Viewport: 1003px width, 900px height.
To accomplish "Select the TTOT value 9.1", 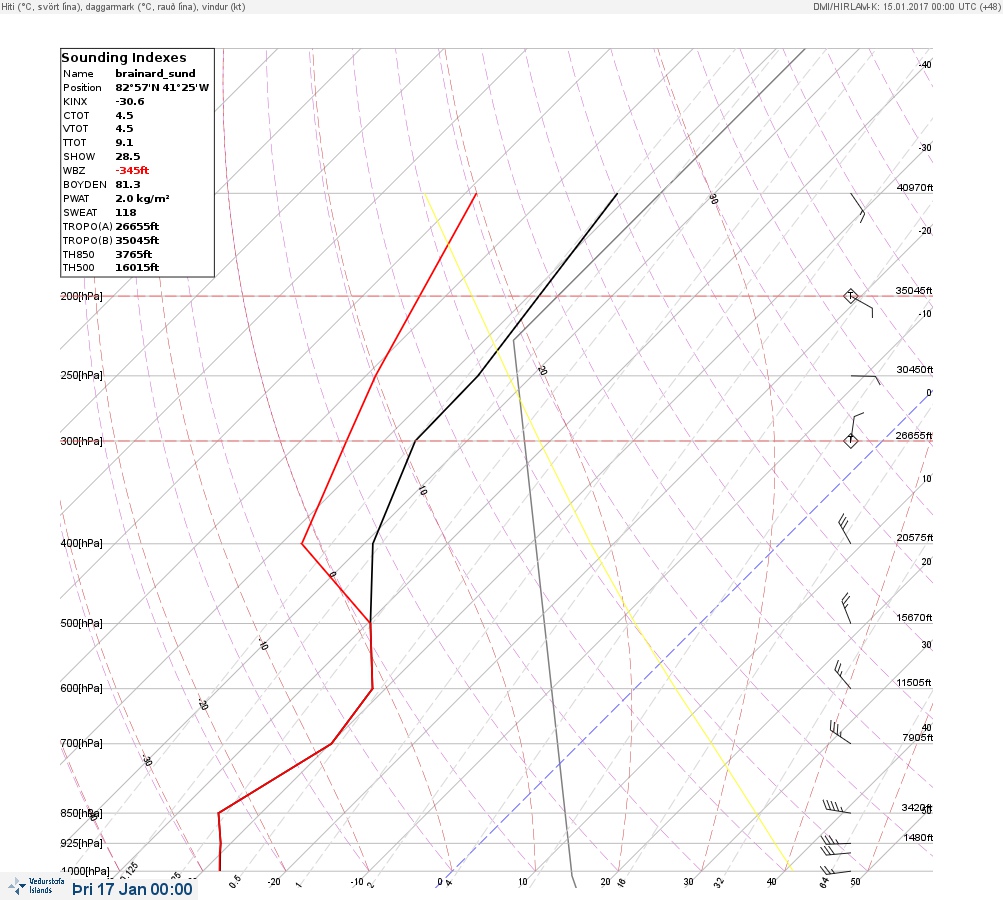I will tap(124, 143).
